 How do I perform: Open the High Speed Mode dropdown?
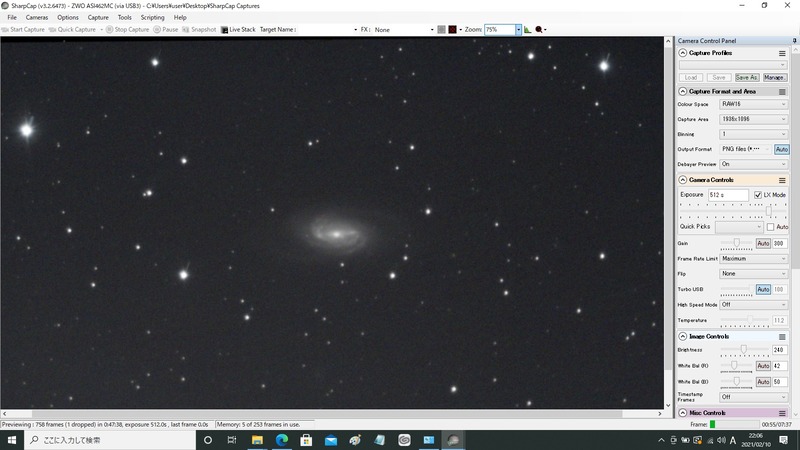(x=754, y=305)
